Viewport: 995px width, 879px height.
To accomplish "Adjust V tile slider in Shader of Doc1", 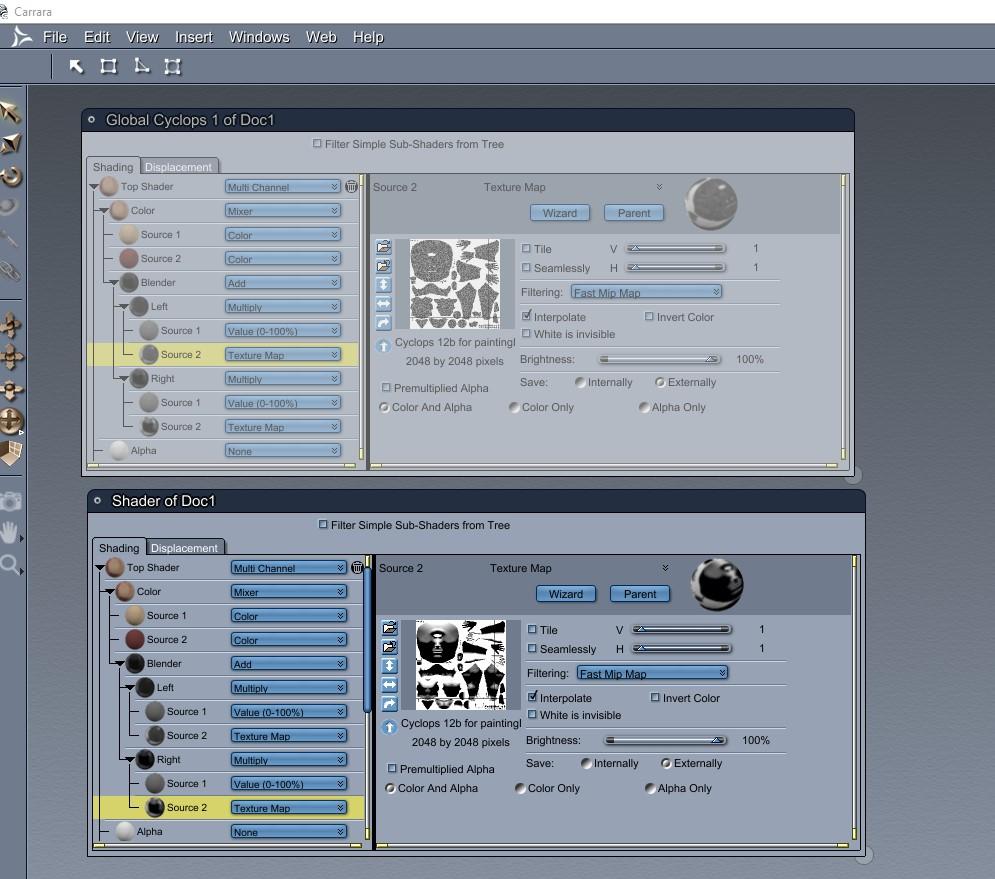I will 682,629.
